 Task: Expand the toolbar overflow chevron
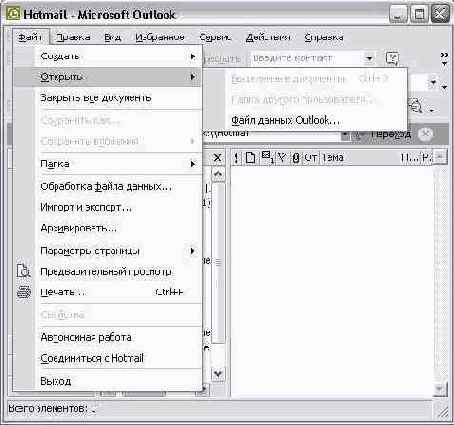pos(444,58)
